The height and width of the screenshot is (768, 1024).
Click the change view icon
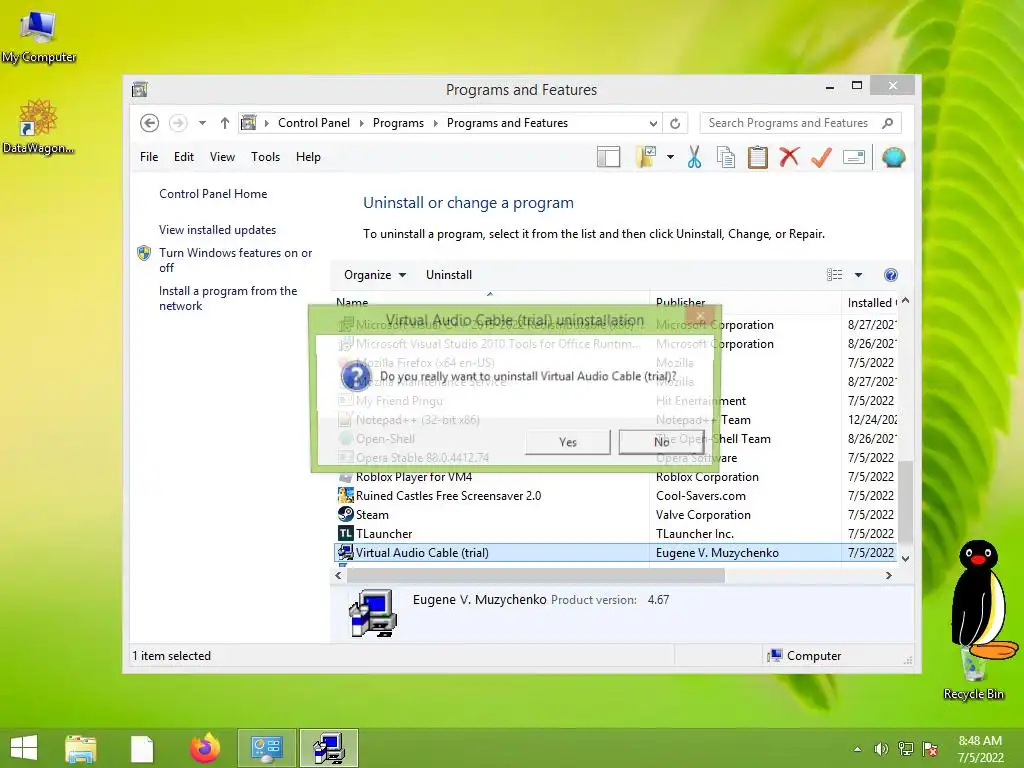[x=835, y=275]
